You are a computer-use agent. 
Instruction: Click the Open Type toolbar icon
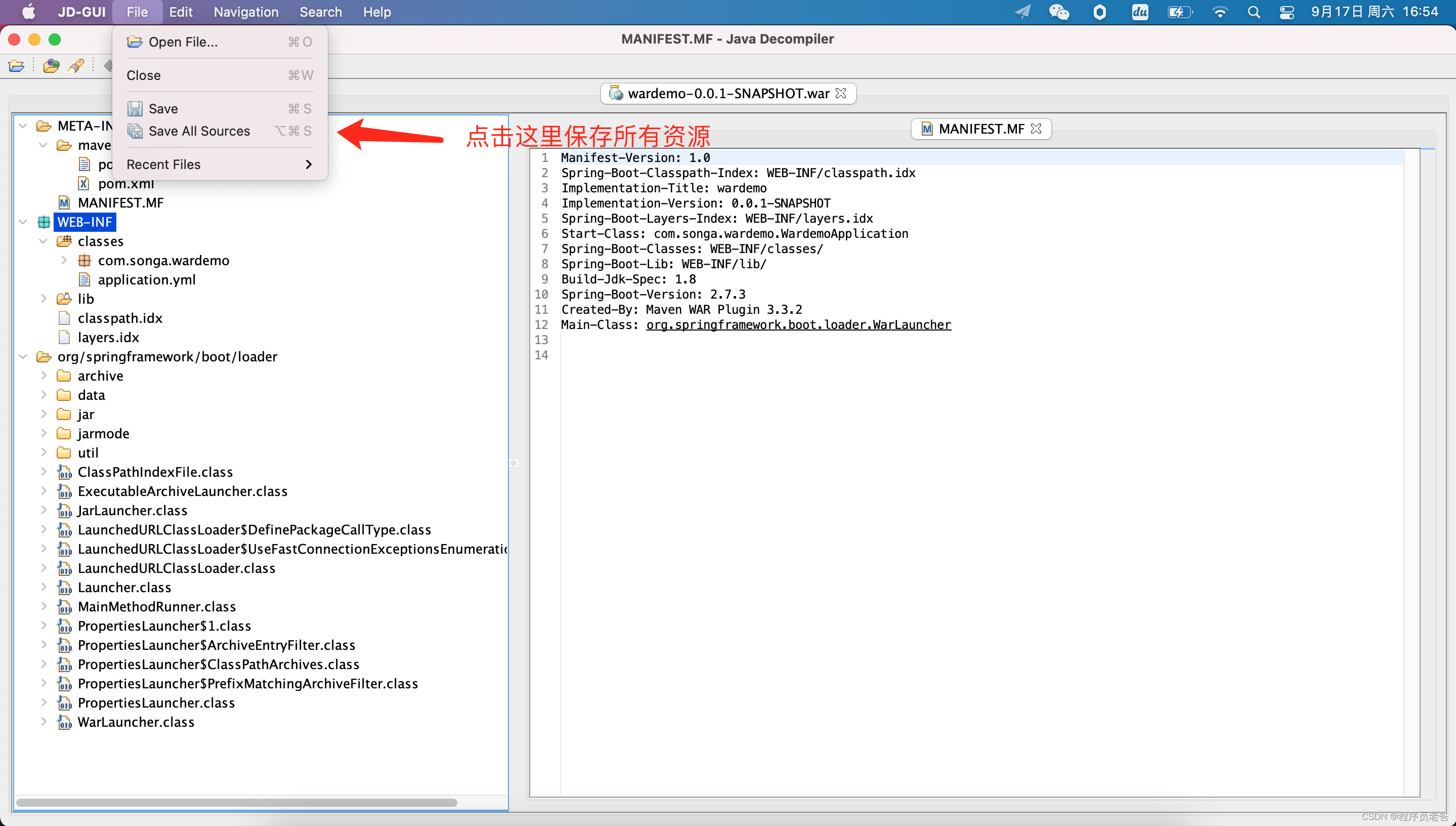pyautogui.click(x=51, y=66)
